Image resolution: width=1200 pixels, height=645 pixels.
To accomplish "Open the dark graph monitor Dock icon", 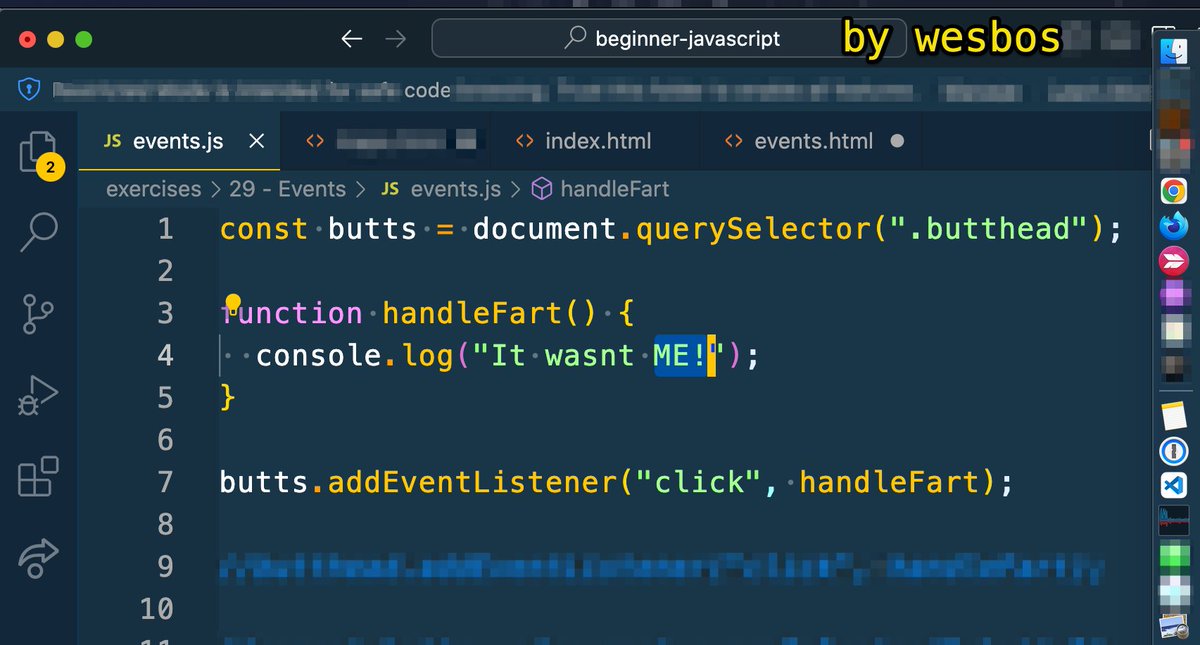I will click(x=1173, y=521).
